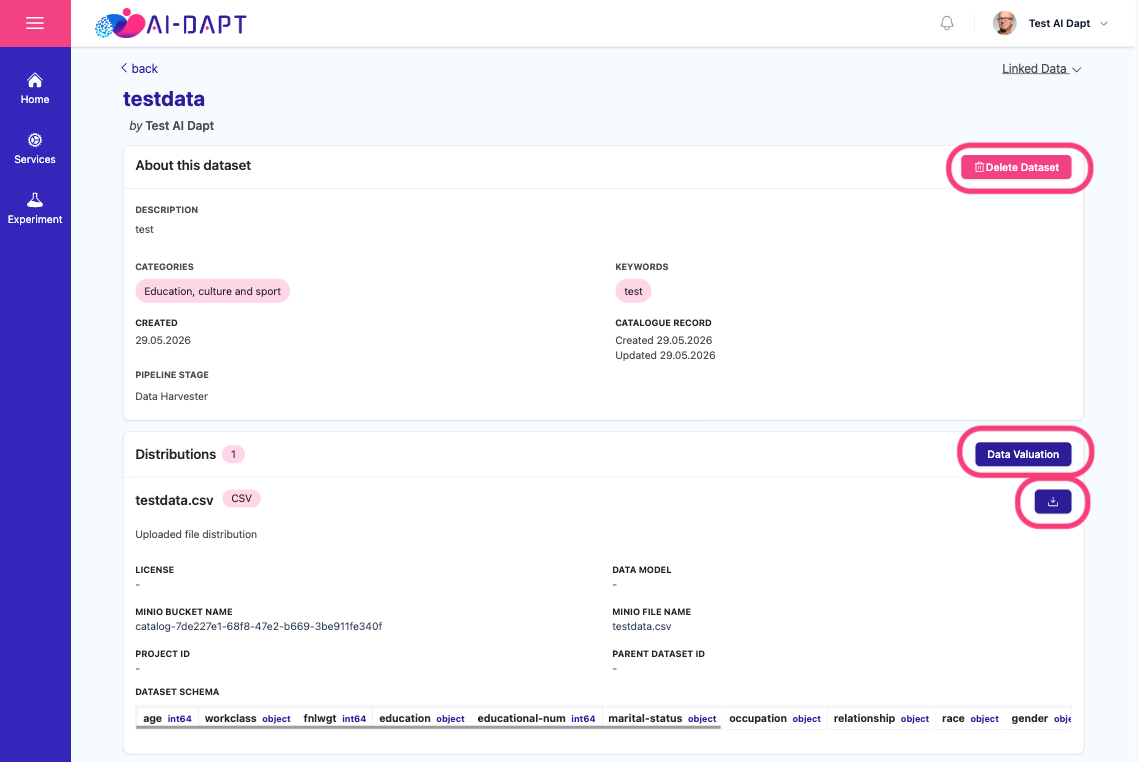Screen dimensions: 1138x762
Task: Download testdata.csv with the download icon
Action: click(1052, 501)
